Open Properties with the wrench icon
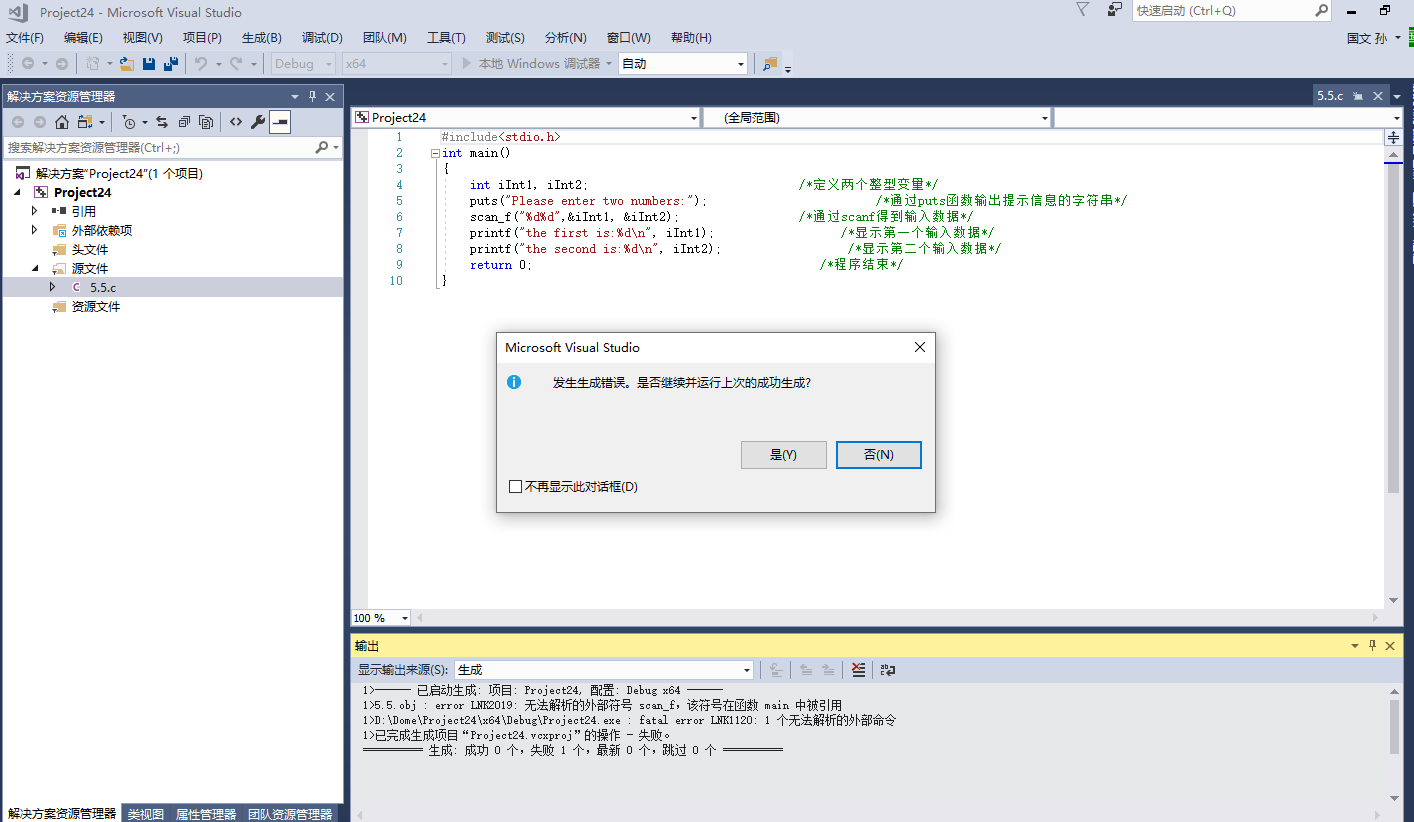The height and width of the screenshot is (822, 1414). (x=257, y=122)
